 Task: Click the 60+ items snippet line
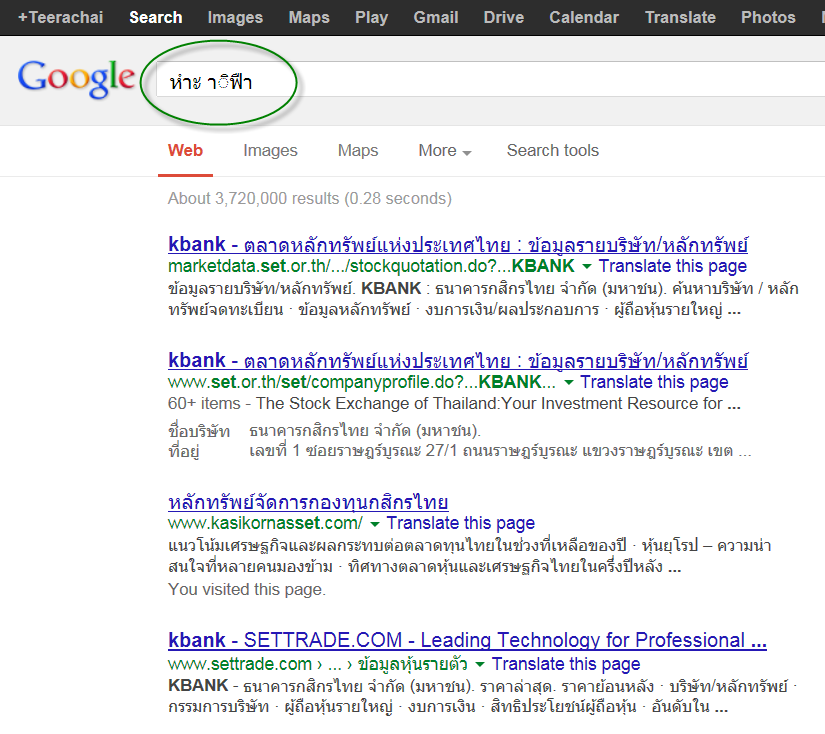[454, 404]
